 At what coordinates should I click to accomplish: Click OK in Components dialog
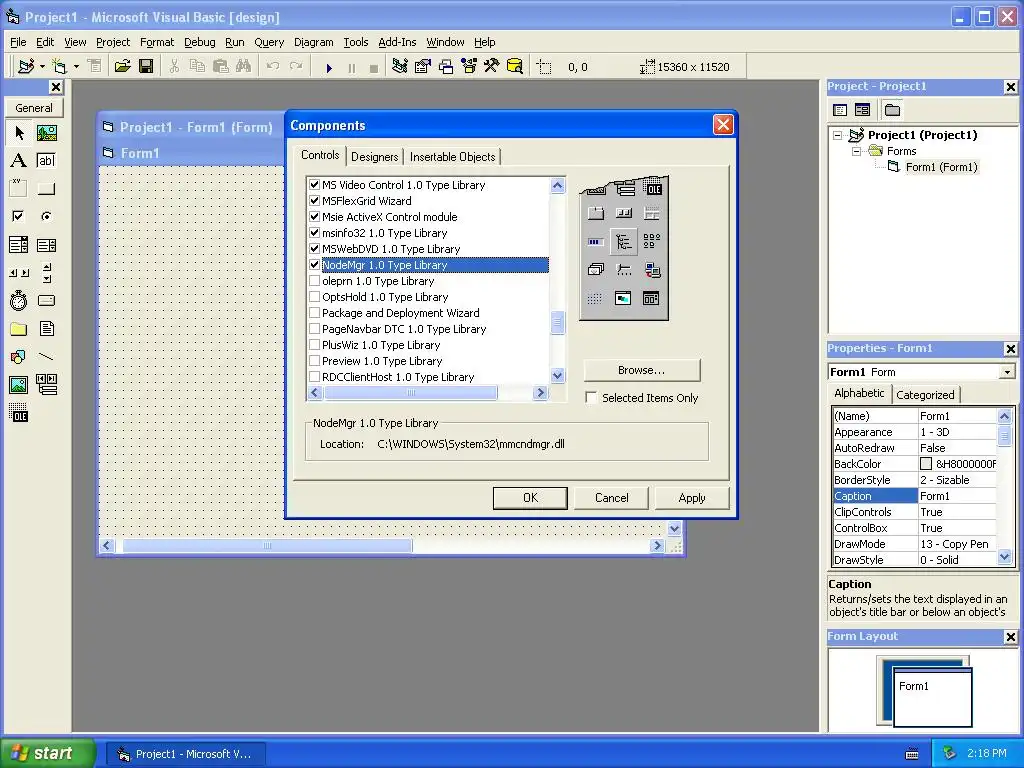530,498
